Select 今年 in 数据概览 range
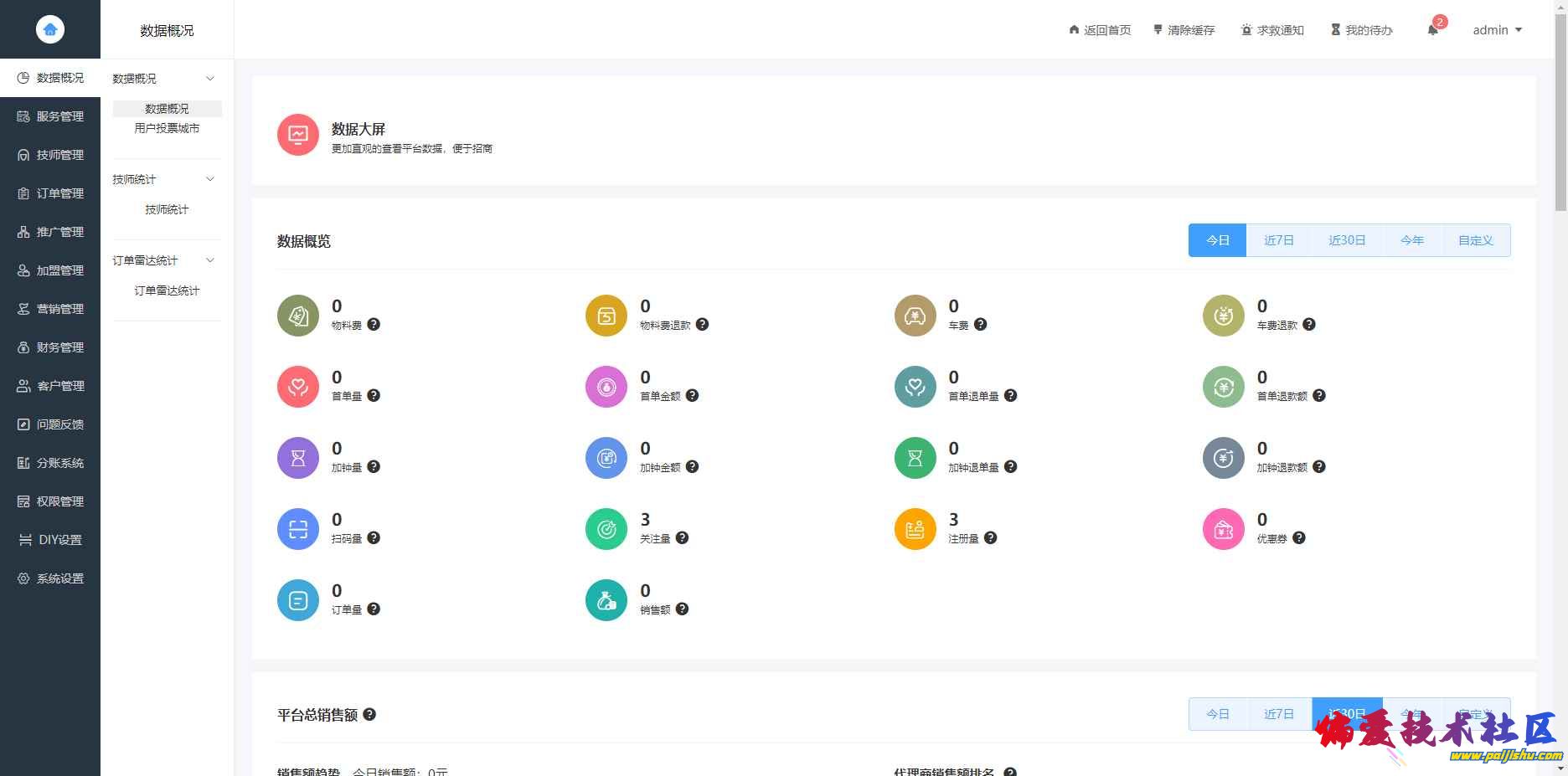Viewport: 1568px width, 776px height. (1411, 240)
